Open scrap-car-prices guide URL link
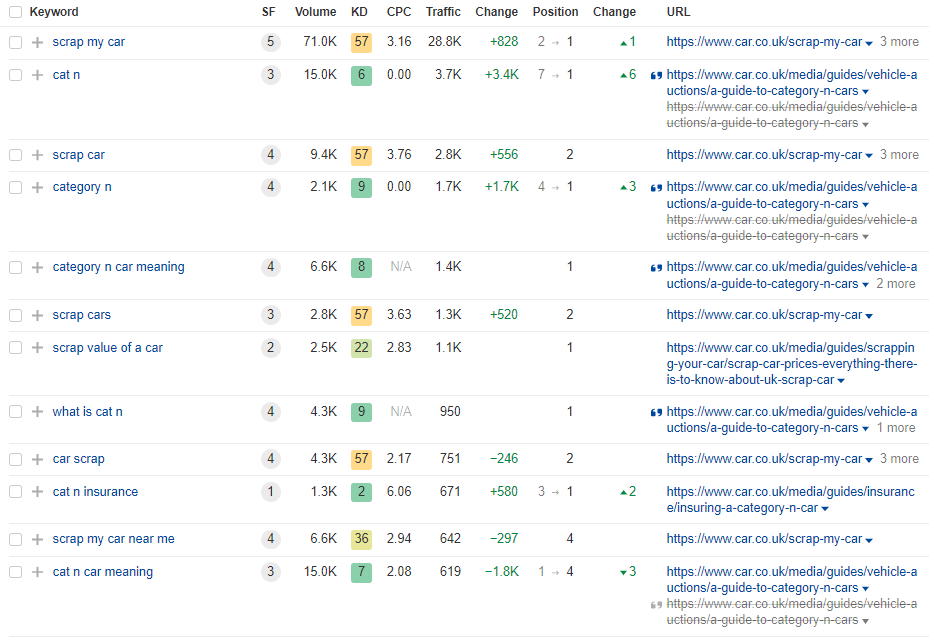Screen dimensions: 929x637 792,364
